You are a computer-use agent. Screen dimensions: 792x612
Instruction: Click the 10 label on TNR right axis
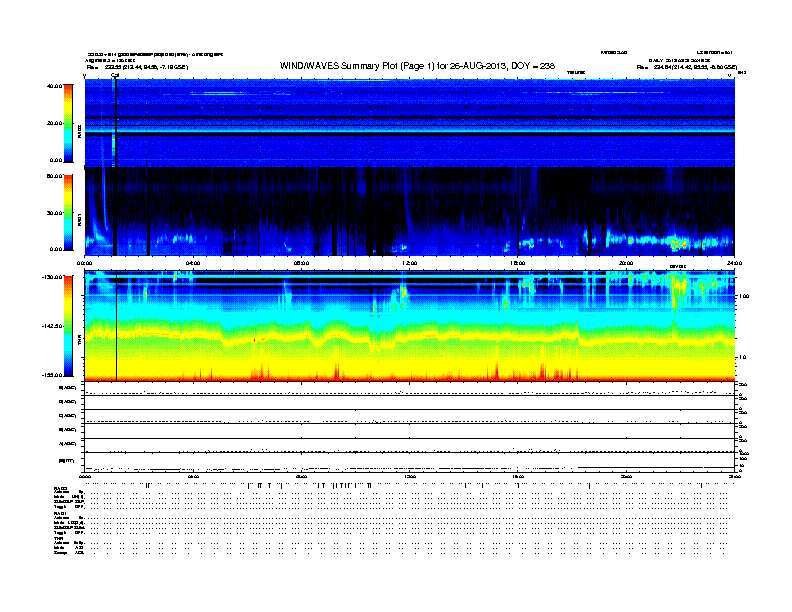click(742, 357)
